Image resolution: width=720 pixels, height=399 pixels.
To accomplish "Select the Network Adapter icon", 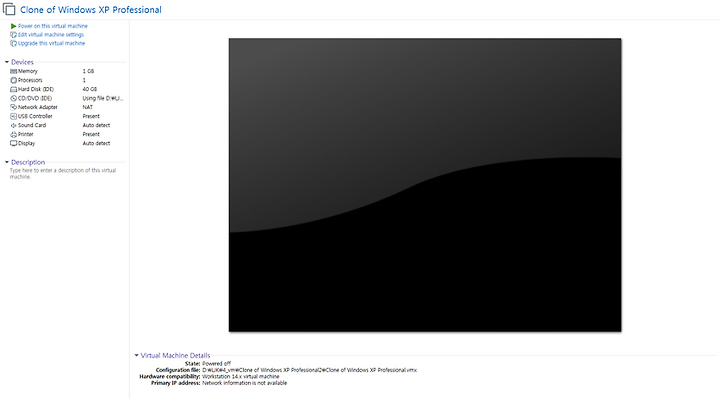I will click(13, 107).
